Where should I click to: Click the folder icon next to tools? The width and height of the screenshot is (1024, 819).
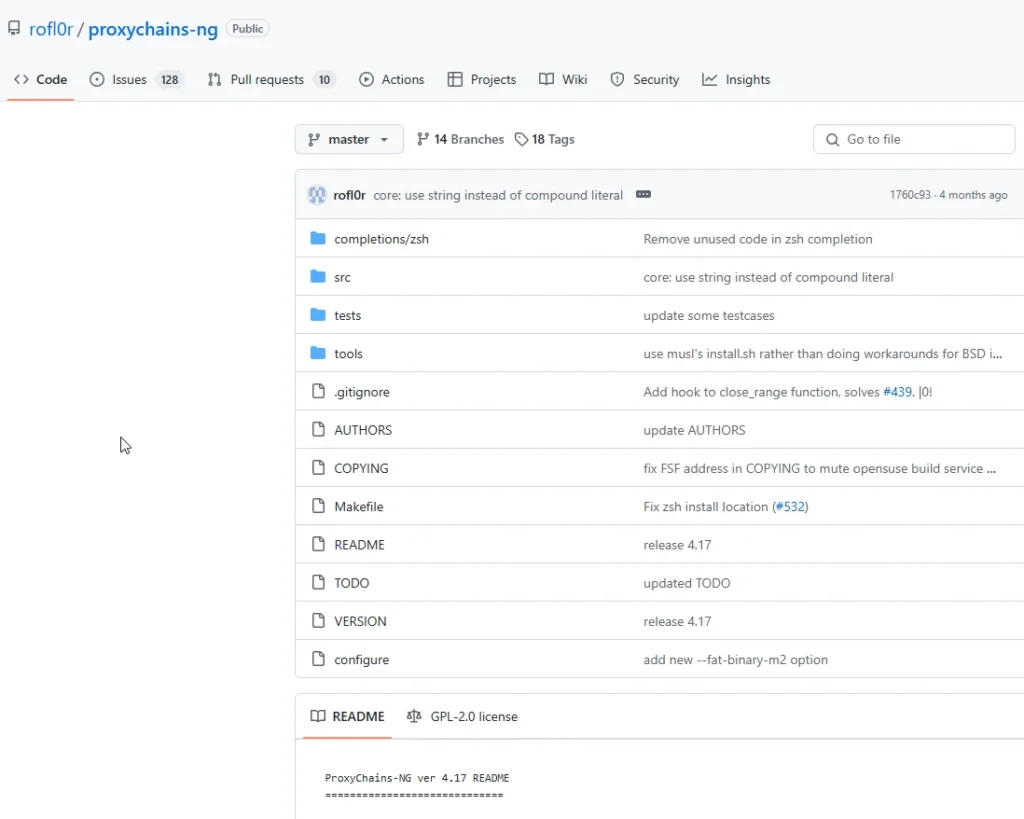(x=318, y=353)
